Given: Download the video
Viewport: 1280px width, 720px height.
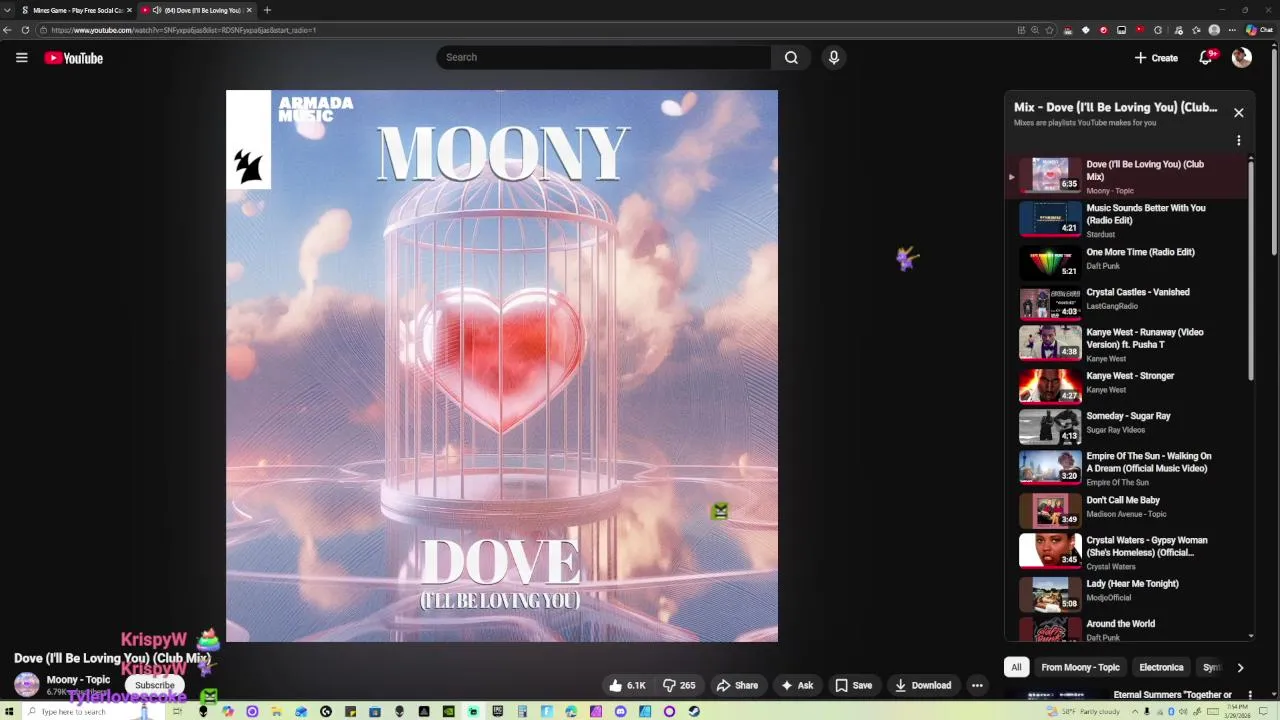Looking at the screenshot, I should 922,685.
